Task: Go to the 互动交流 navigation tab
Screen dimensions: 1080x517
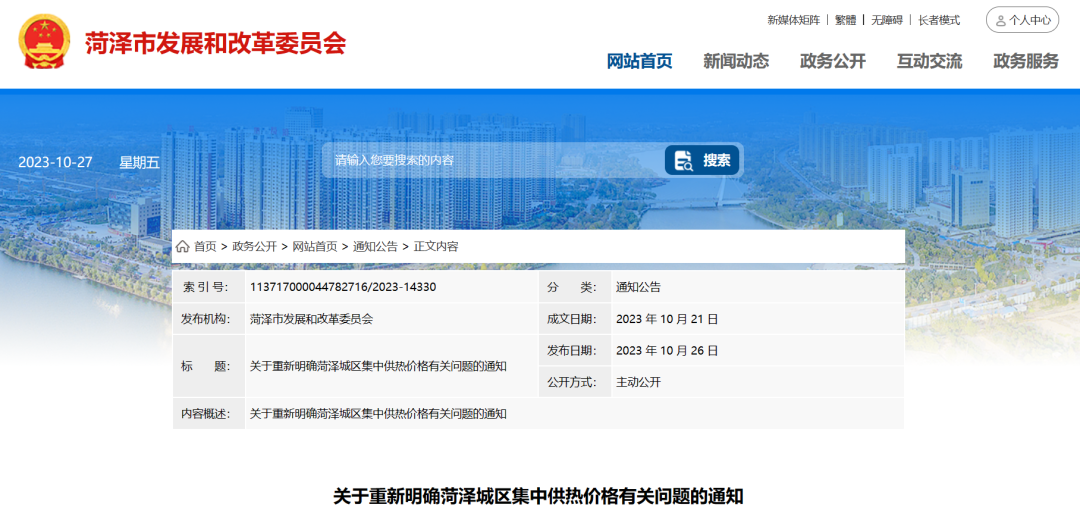Action: click(929, 61)
